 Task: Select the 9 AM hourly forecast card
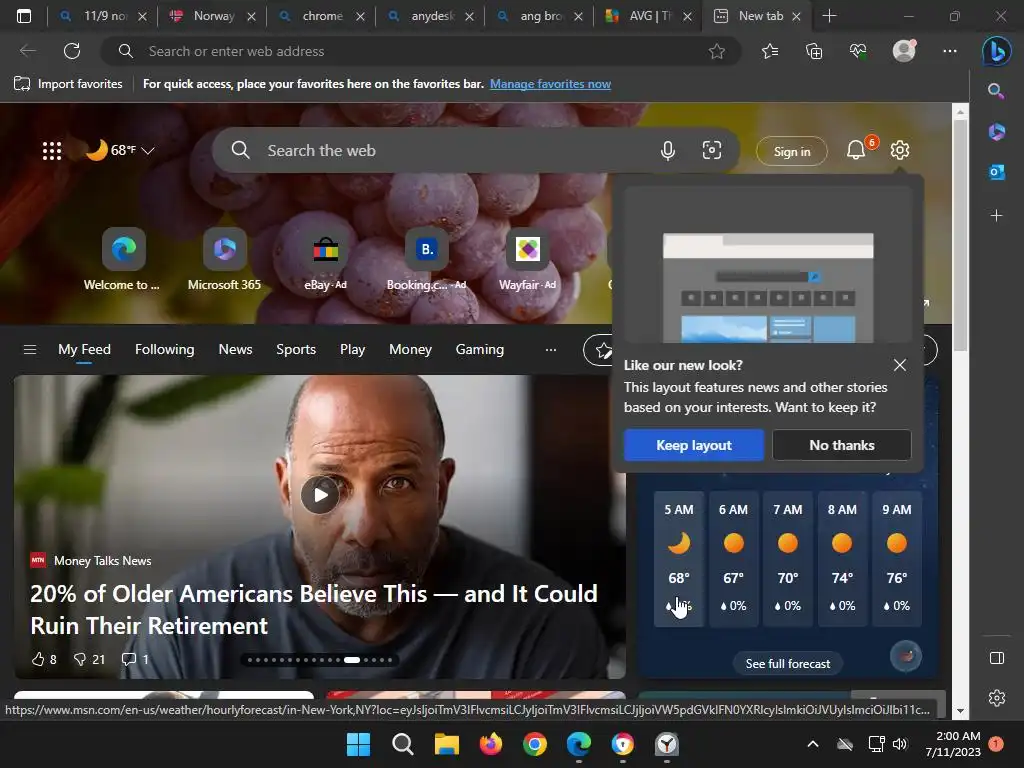tap(897, 559)
